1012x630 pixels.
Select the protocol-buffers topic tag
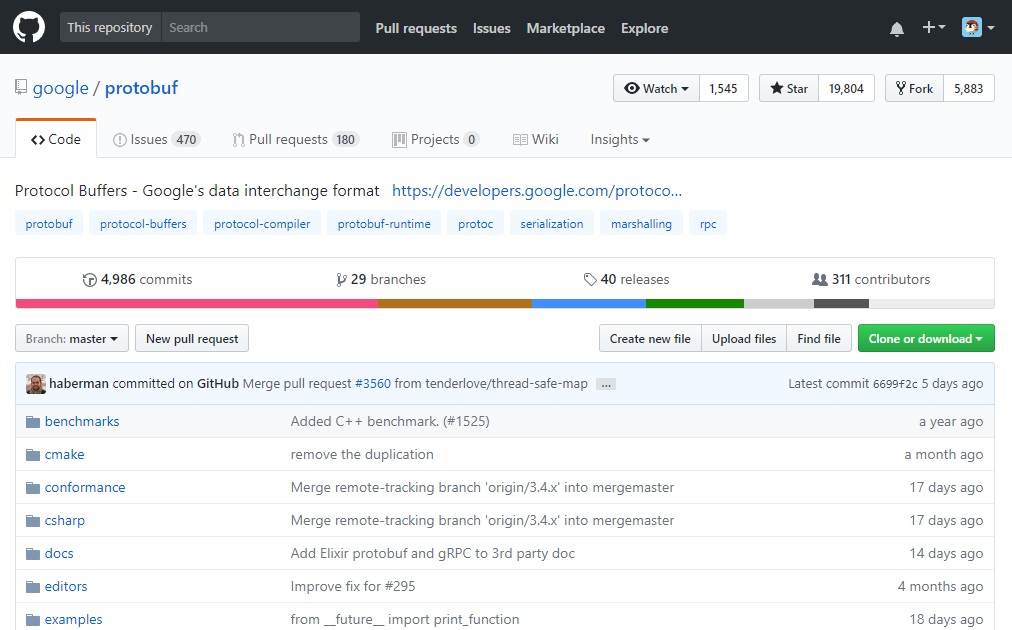(x=143, y=224)
